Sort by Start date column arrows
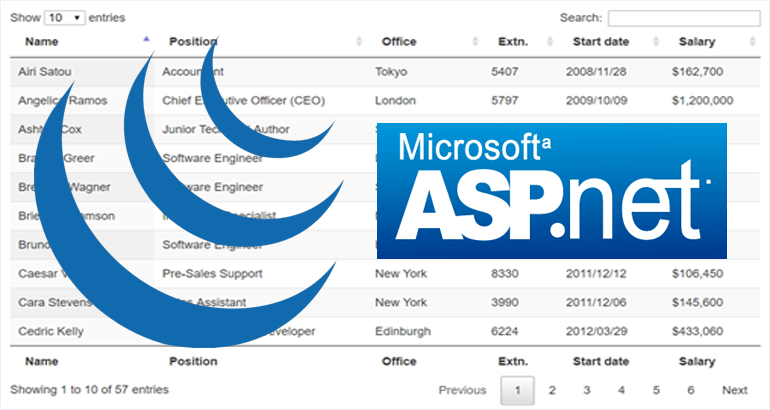 pyautogui.click(x=656, y=42)
